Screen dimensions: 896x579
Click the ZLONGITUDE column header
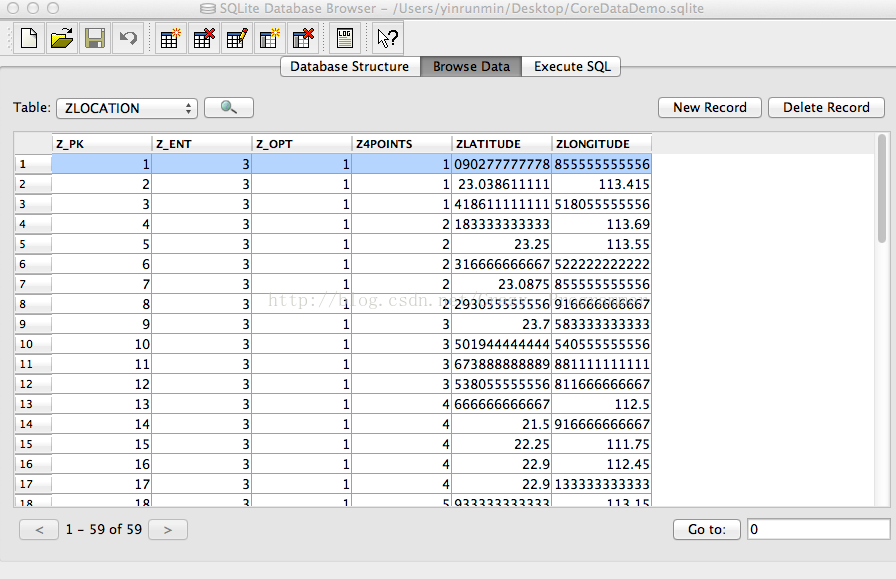[x=602, y=144]
